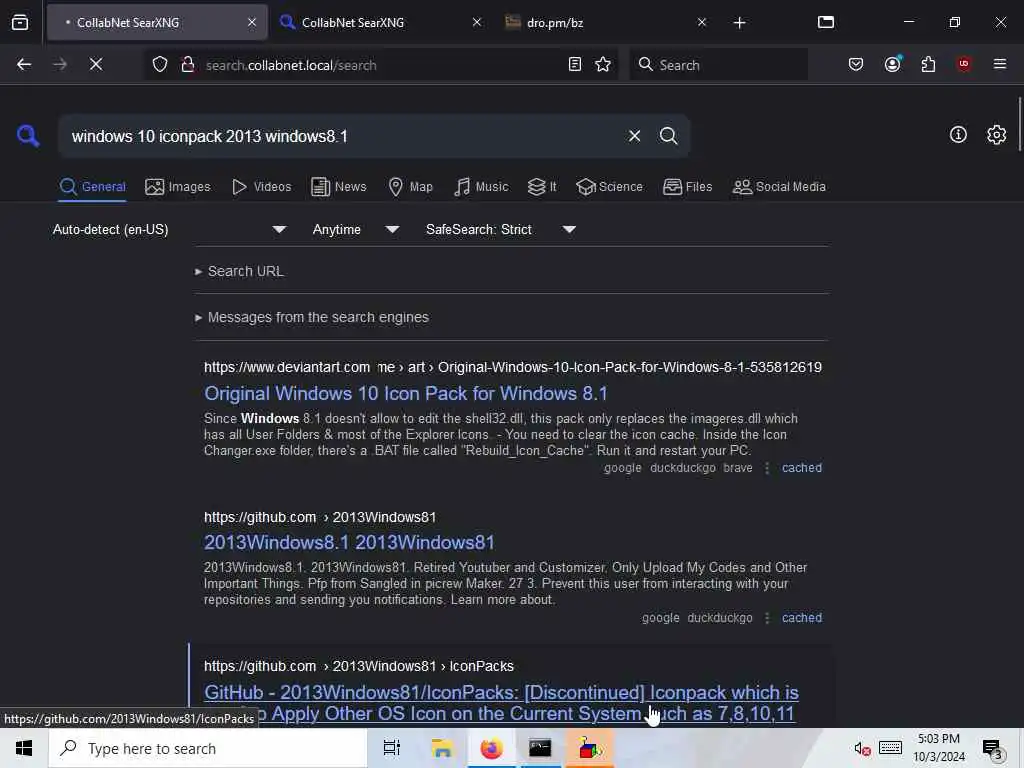This screenshot has width=1024, height=768.
Task: Switch to second CollabNet SearXNG tab
Action: click(372, 23)
